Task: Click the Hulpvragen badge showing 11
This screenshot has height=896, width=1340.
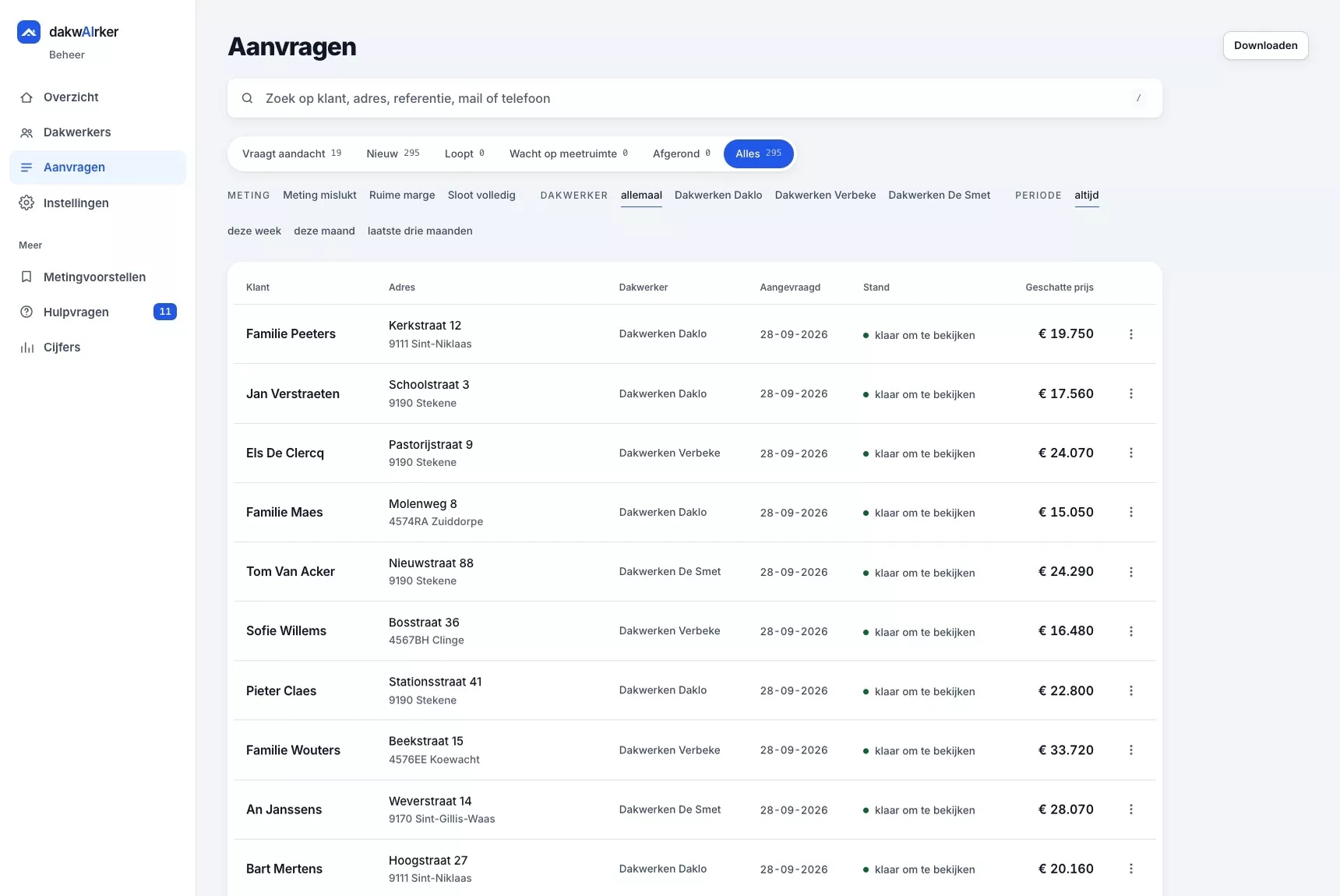Action: (x=165, y=312)
